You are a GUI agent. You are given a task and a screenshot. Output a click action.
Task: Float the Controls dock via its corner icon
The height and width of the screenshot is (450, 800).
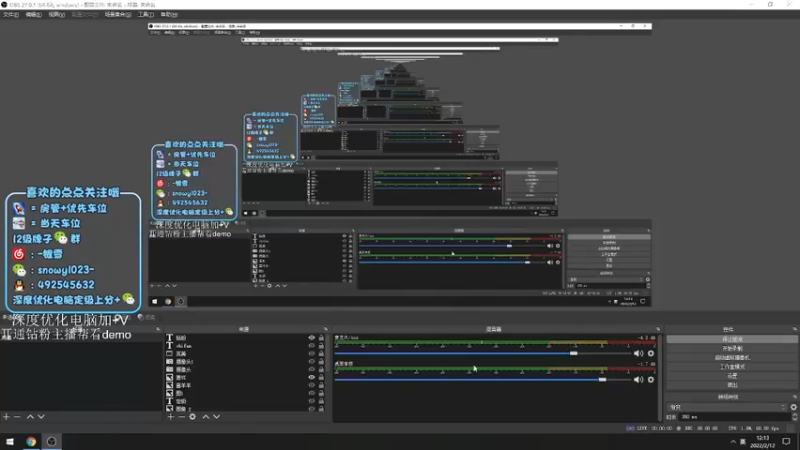(795, 329)
